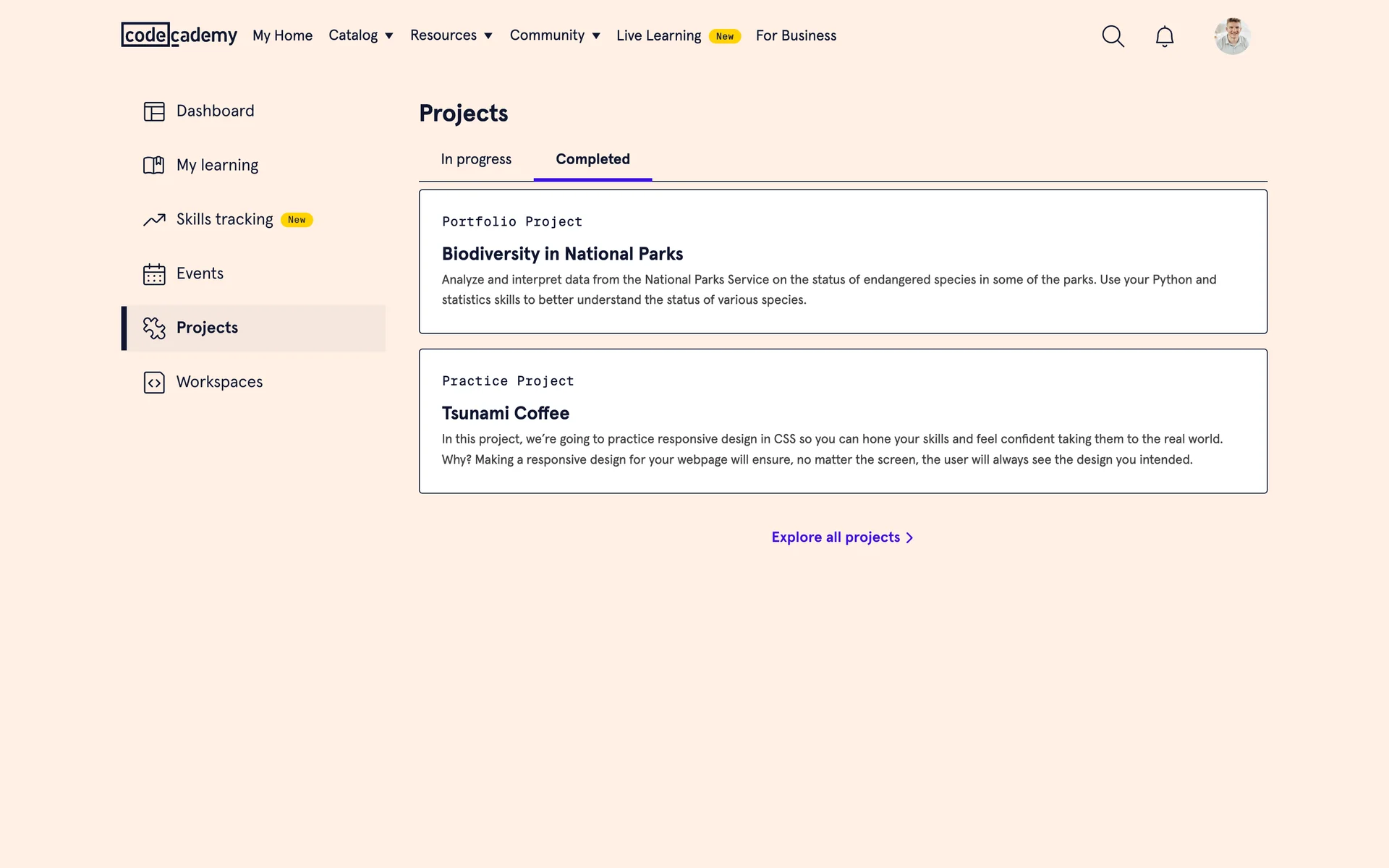Open the For Business link
This screenshot has height=868, width=1389.
(796, 35)
